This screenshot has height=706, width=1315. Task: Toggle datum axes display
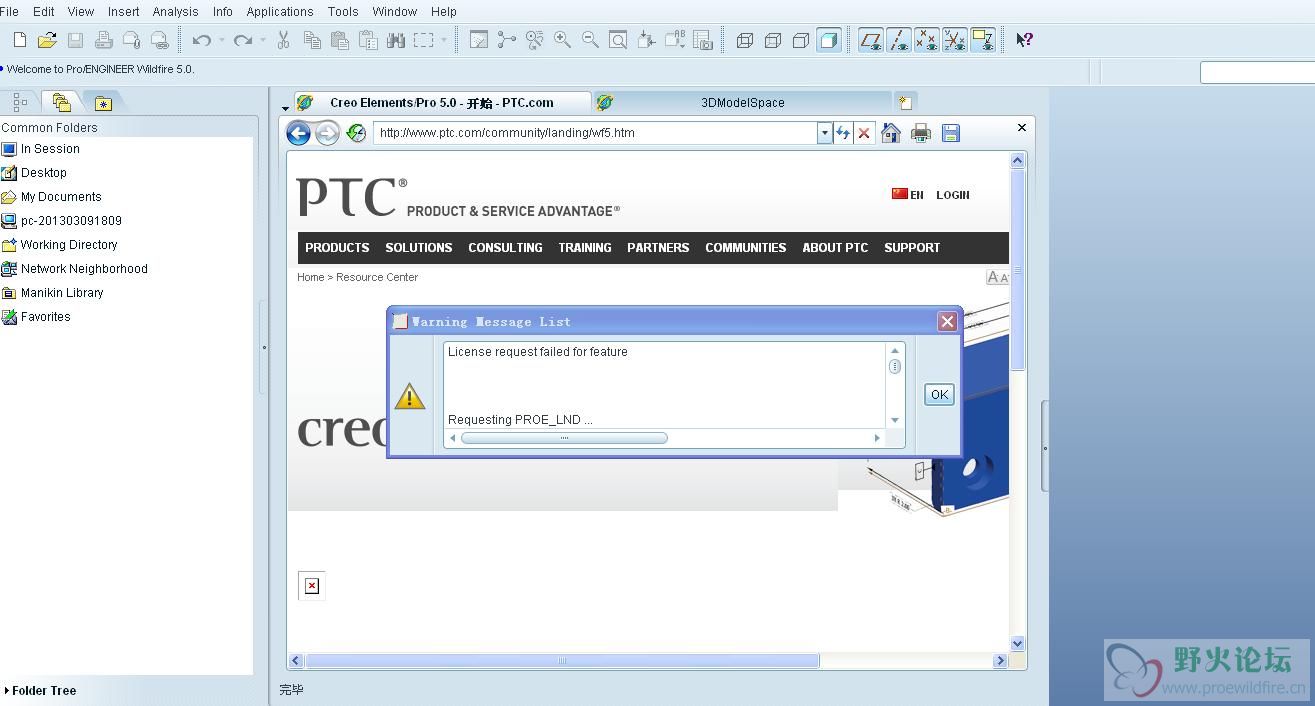[899, 40]
